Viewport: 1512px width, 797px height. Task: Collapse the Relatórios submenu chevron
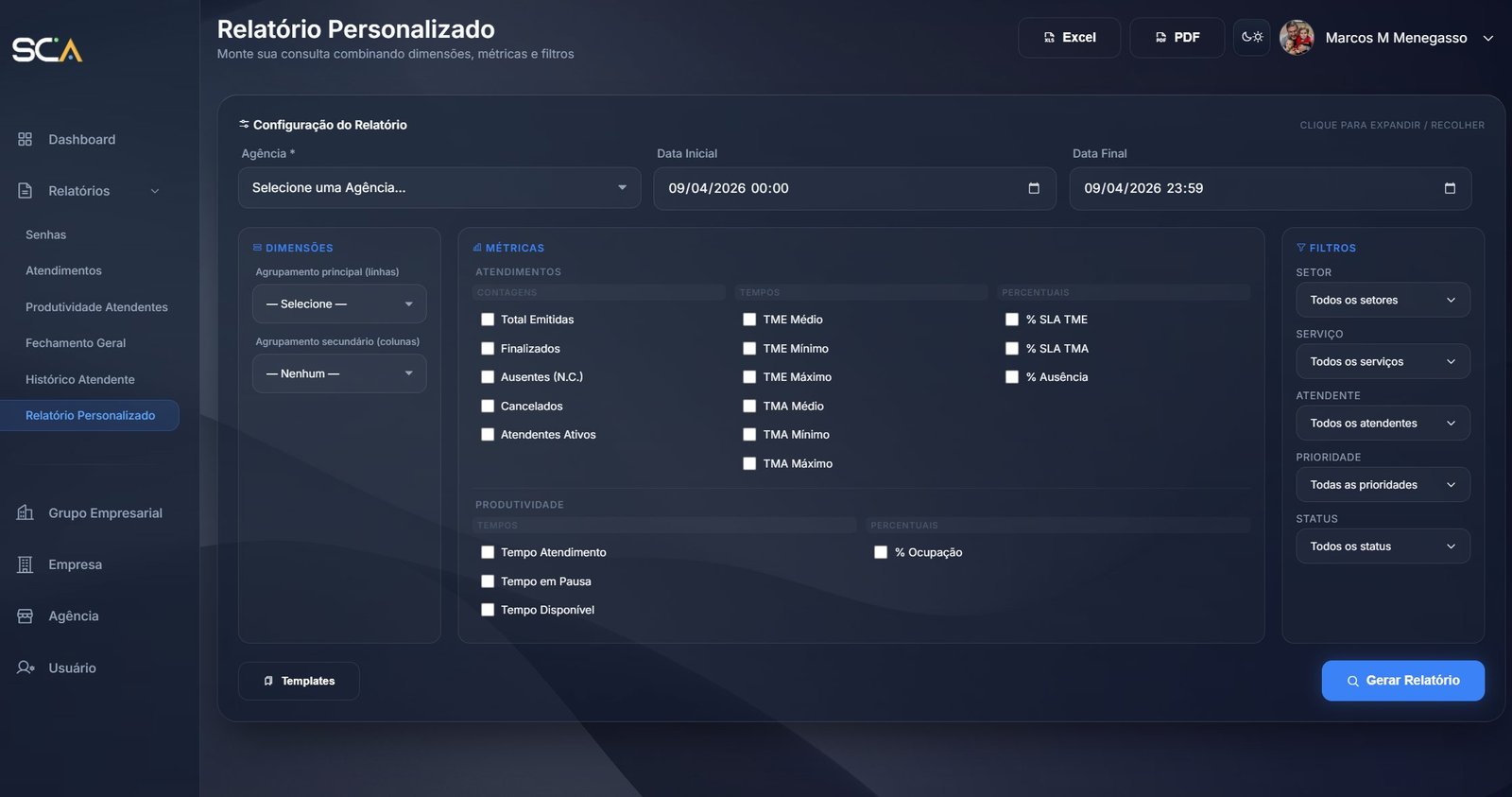click(x=155, y=191)
